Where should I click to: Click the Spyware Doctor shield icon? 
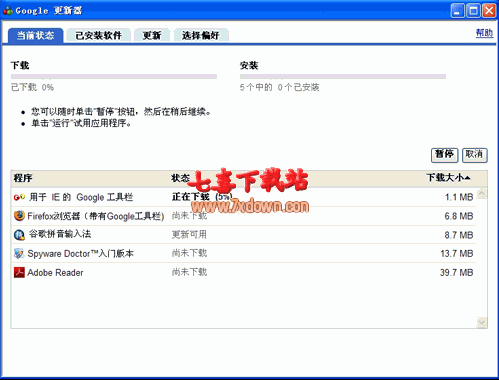(x=19, y=254)
